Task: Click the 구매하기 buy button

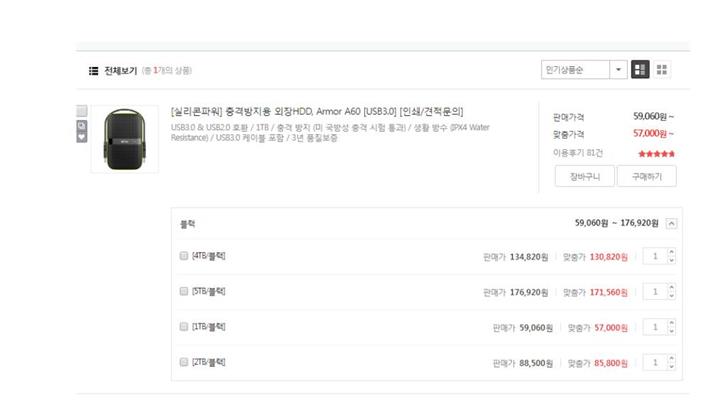Action: [x=647, y=176]
